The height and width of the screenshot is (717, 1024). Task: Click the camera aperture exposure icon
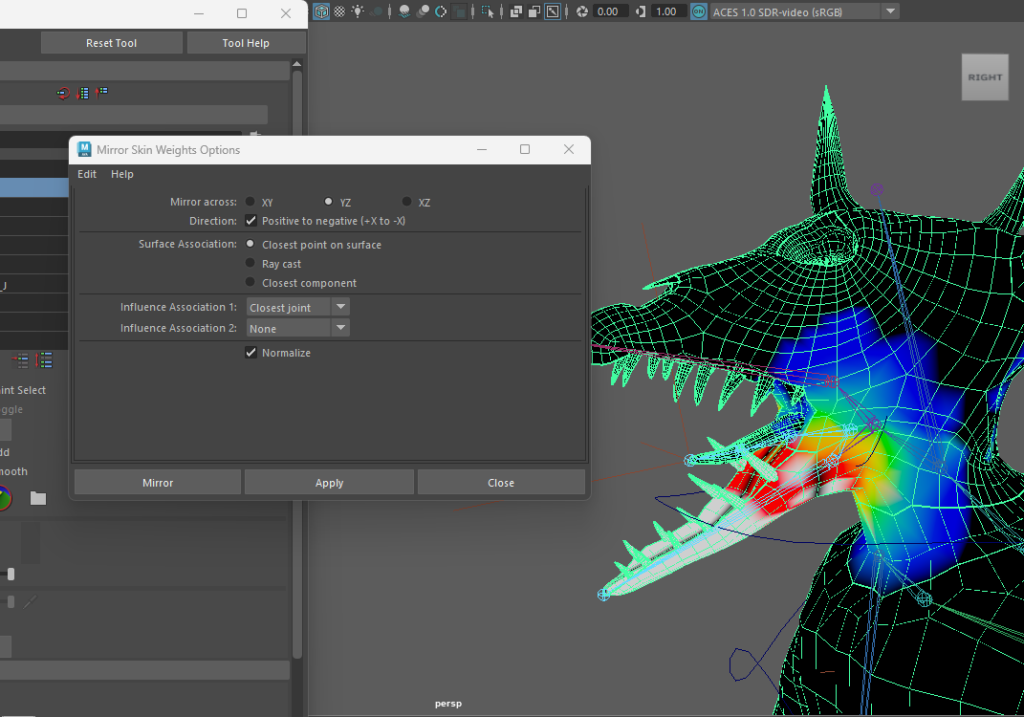(581, 12)
